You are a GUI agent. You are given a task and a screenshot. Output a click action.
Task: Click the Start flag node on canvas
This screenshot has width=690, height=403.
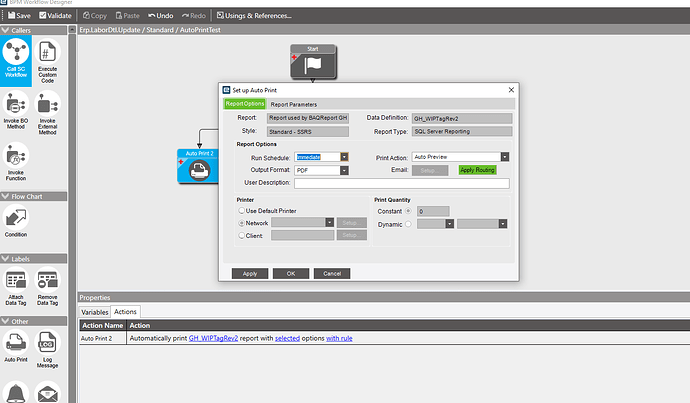click(x=313, y=62)
